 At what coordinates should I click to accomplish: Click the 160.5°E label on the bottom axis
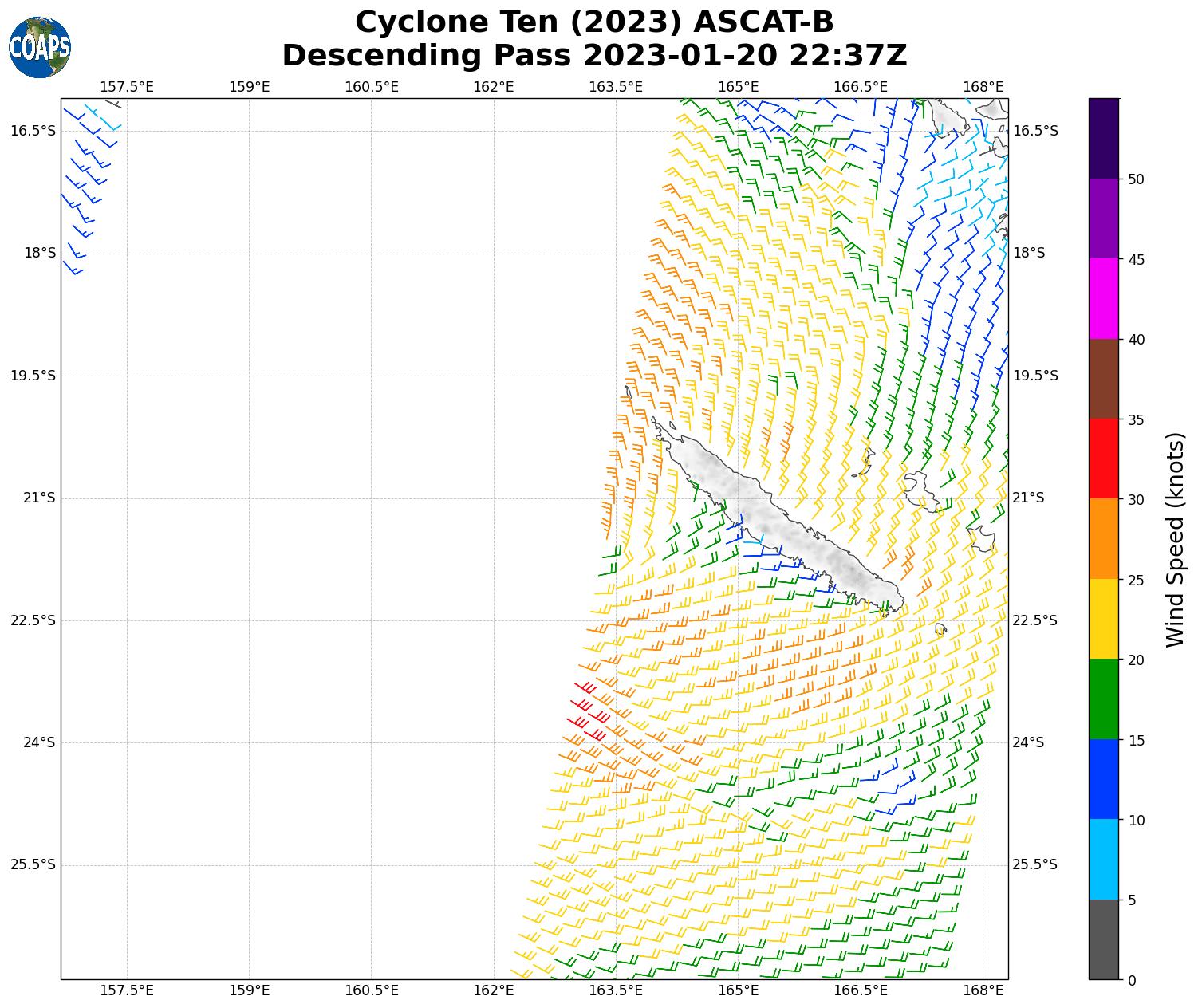pyautogui.click(x=371, y=990)
